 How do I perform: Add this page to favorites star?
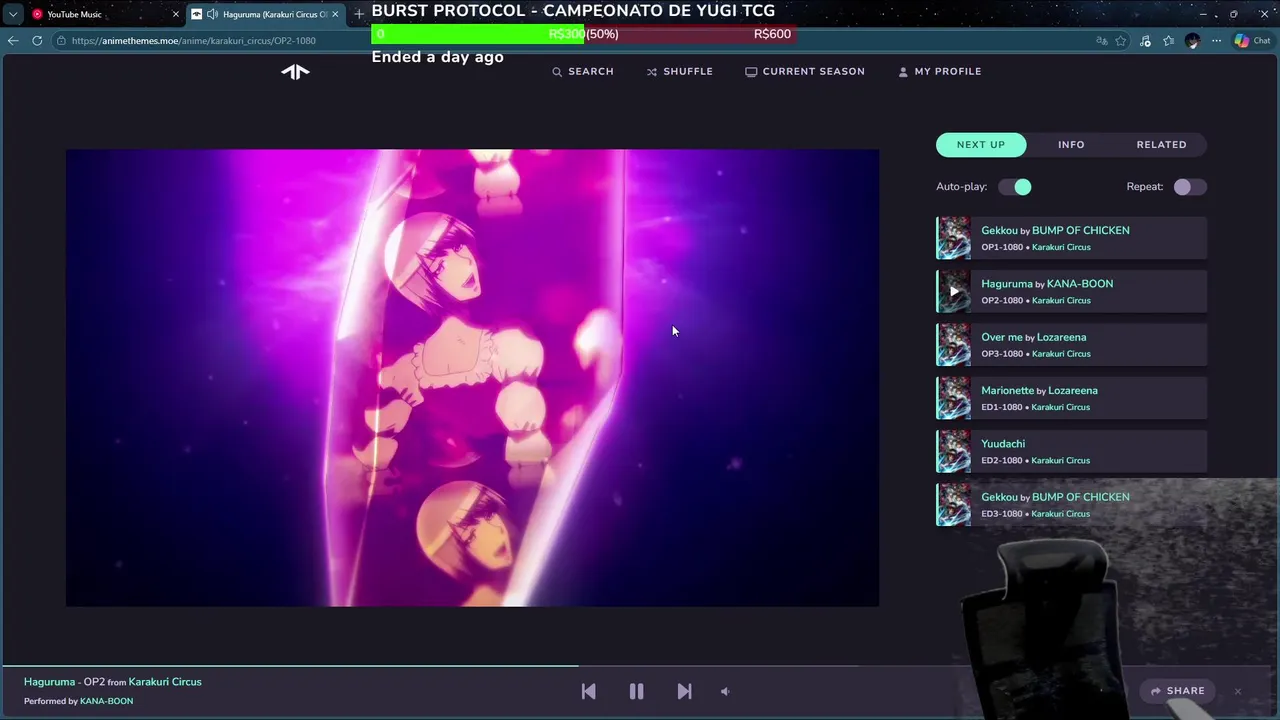tap(1121, 41)
